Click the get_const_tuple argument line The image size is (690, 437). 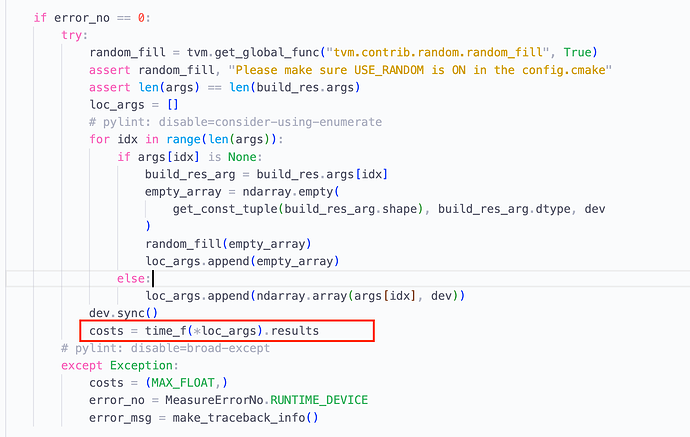(x=390, y=208)
